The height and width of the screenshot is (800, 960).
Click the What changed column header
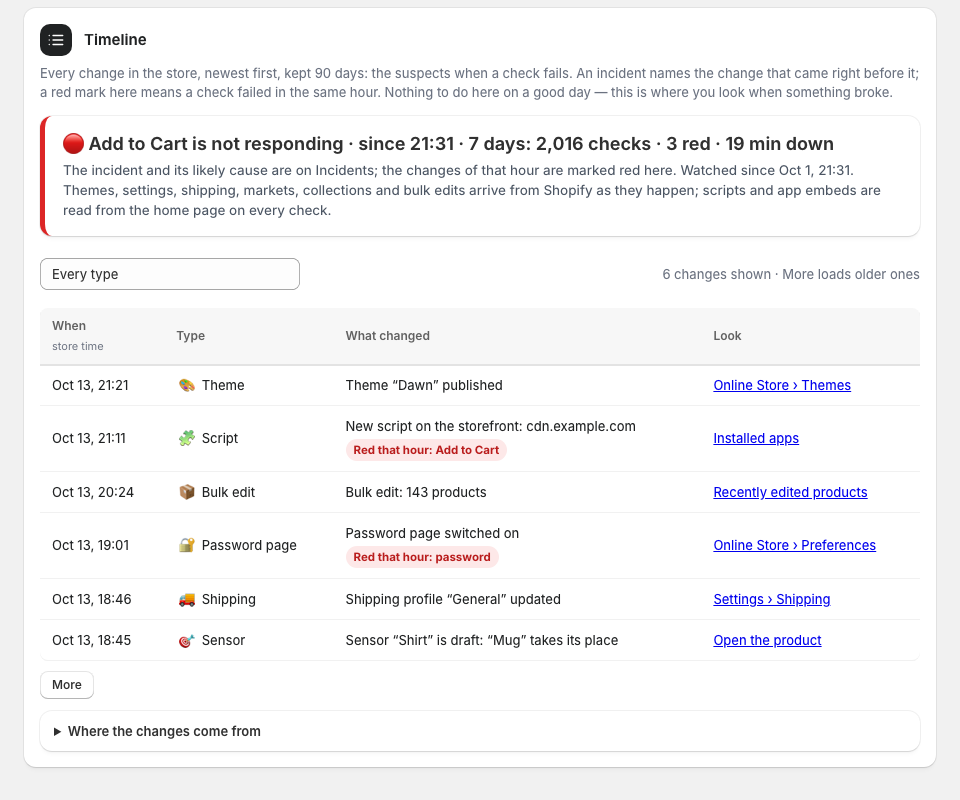click(x=388, y=335)
